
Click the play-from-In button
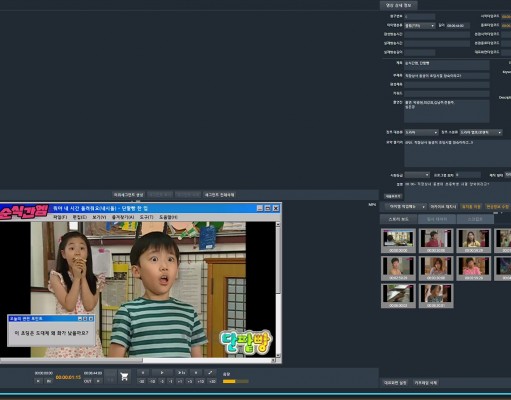pyautogui.click(x=181, y=373)
